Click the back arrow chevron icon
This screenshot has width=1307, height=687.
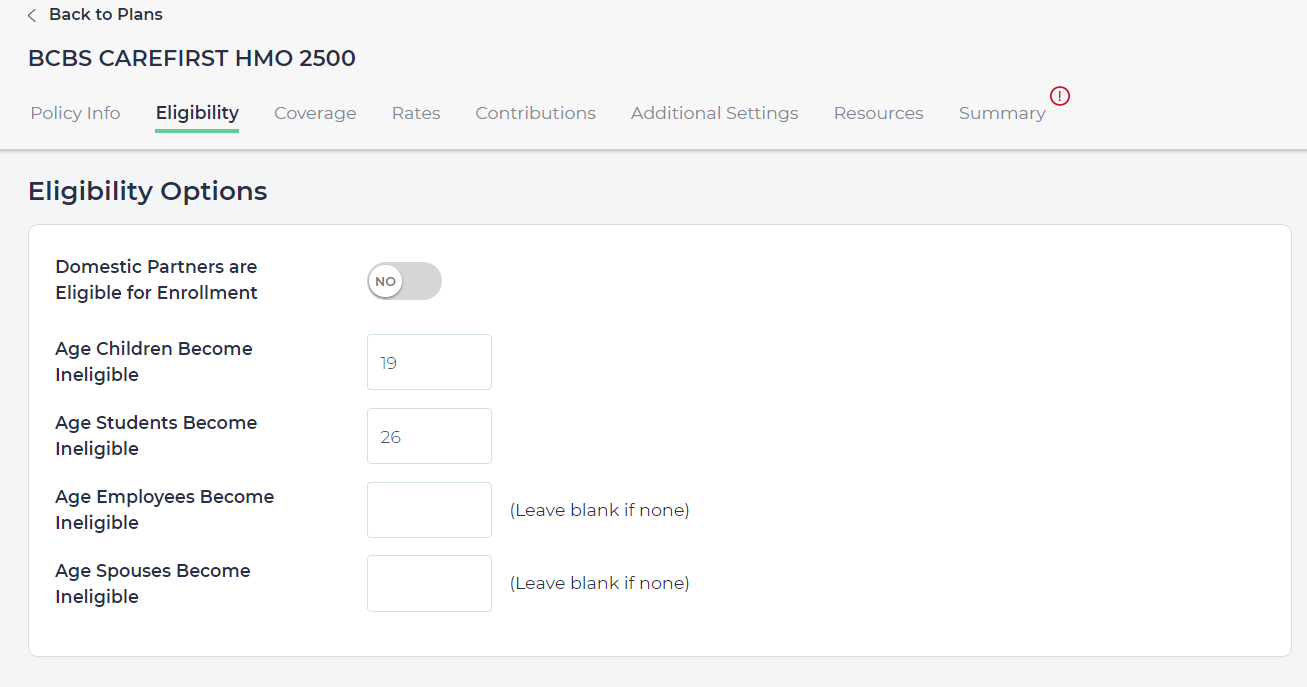32,15
